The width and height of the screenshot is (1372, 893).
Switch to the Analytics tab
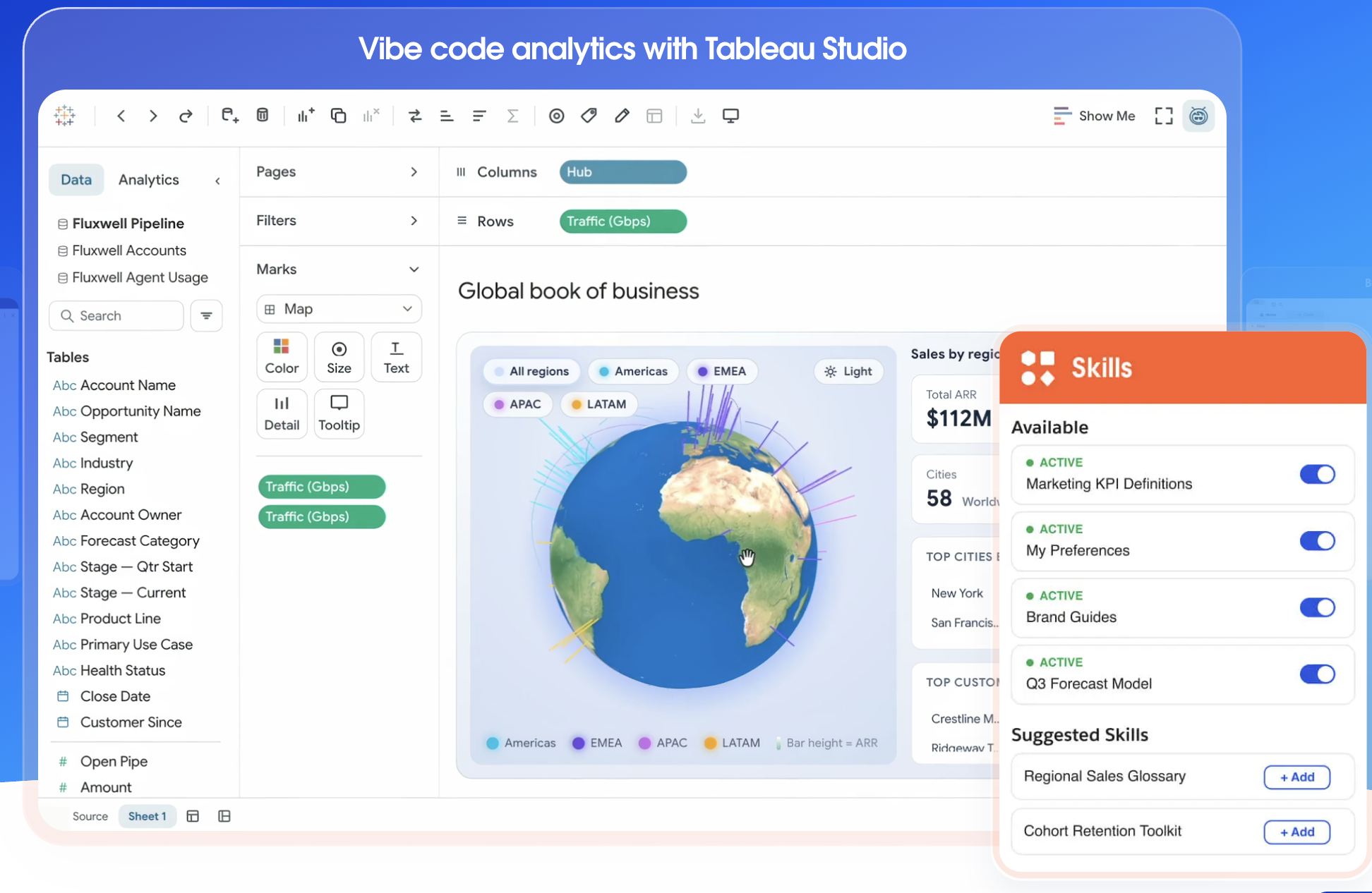148,180
